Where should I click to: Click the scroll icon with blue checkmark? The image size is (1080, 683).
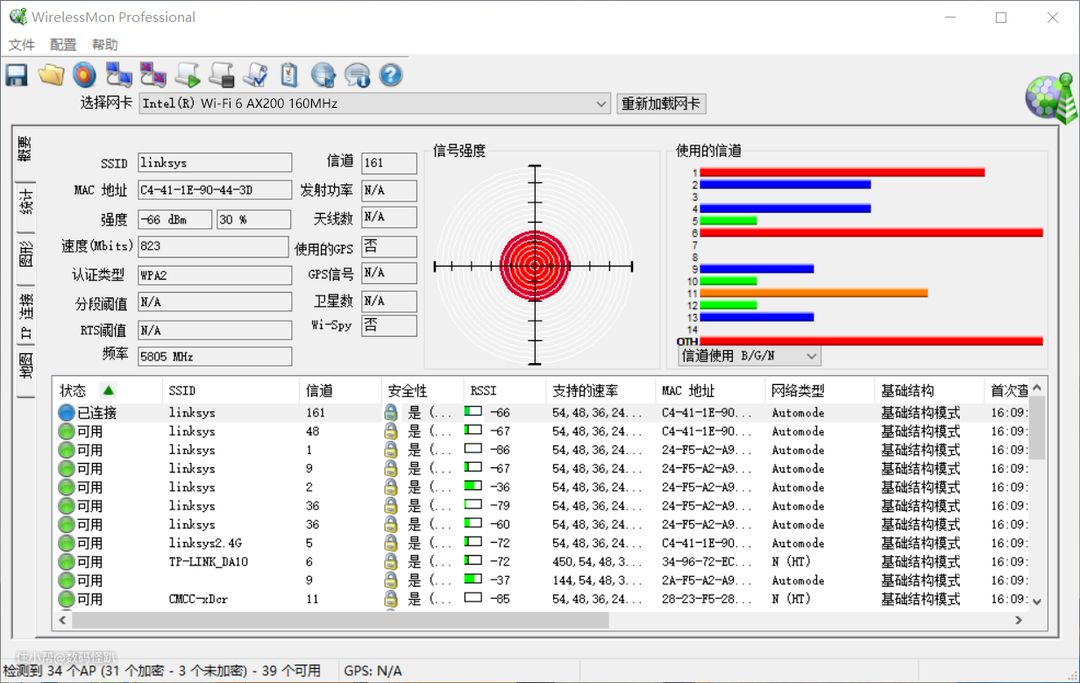click(255, 75)
